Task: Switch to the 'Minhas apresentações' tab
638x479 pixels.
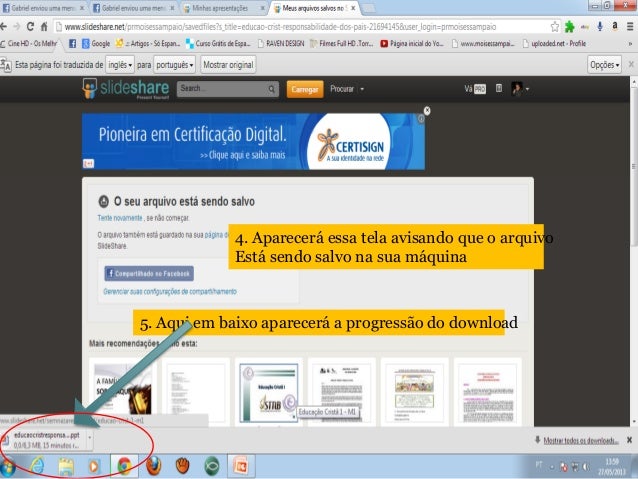Action: [223, 8]
